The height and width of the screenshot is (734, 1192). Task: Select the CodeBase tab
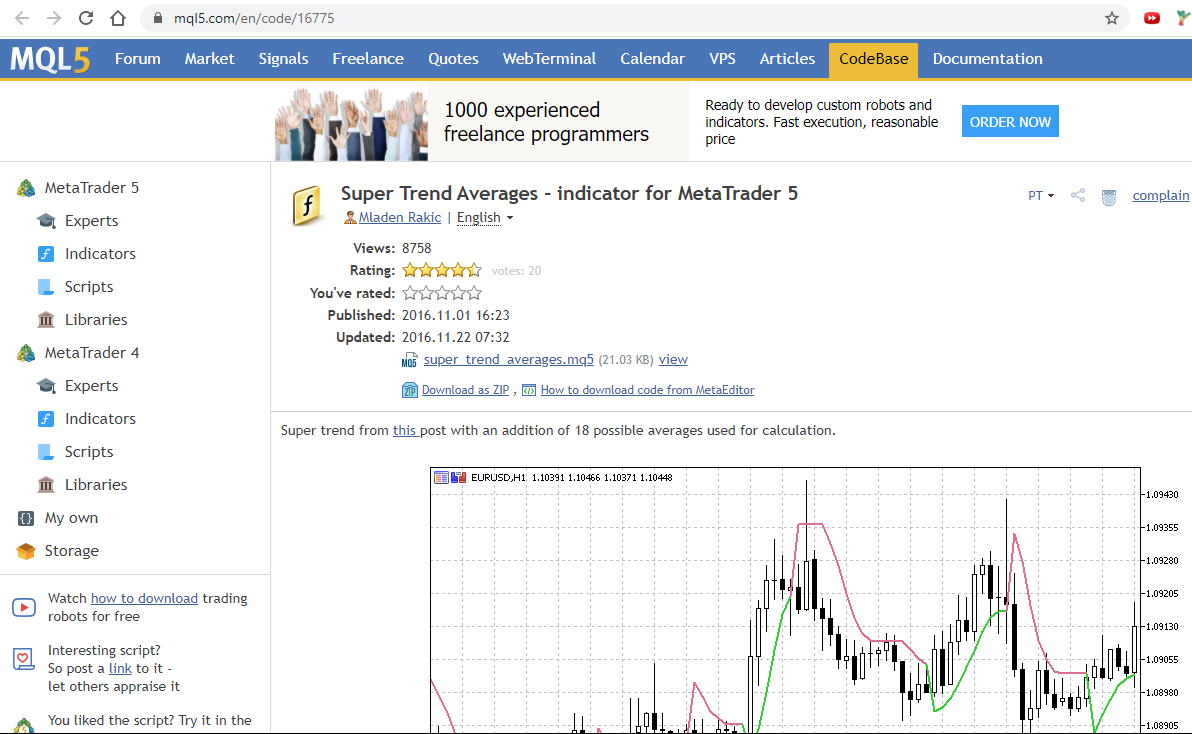(873, 60)
